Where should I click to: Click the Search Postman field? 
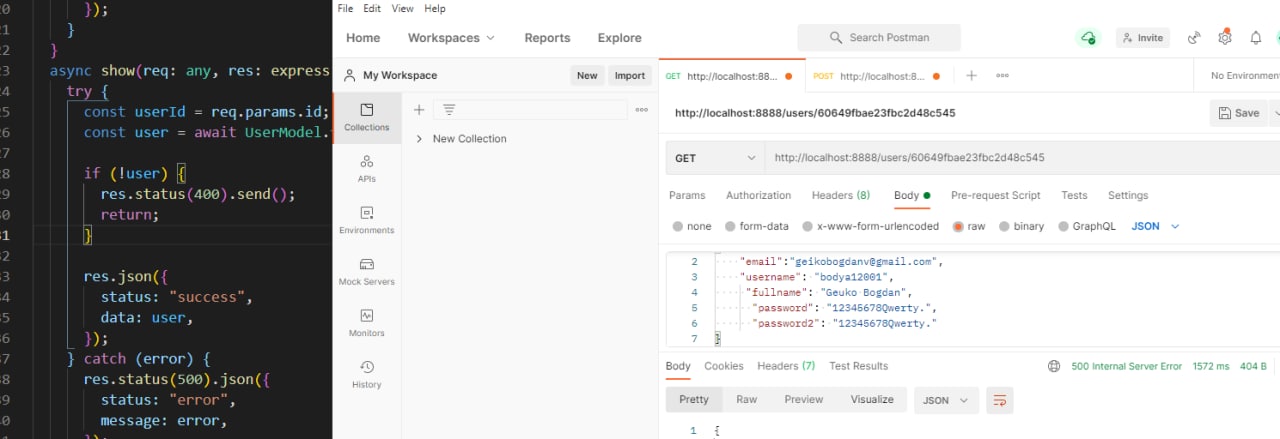point(879,38)
